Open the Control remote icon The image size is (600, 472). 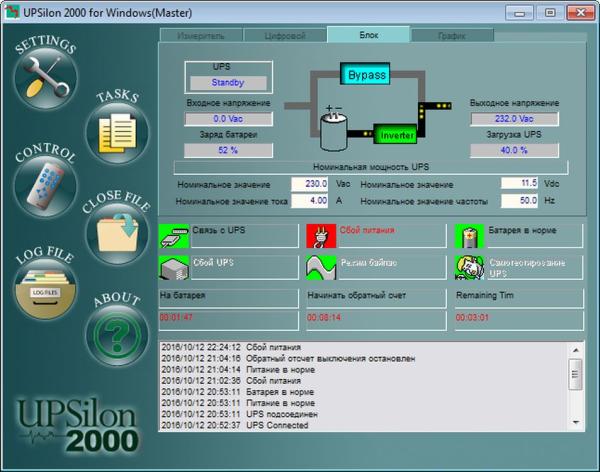46,186
